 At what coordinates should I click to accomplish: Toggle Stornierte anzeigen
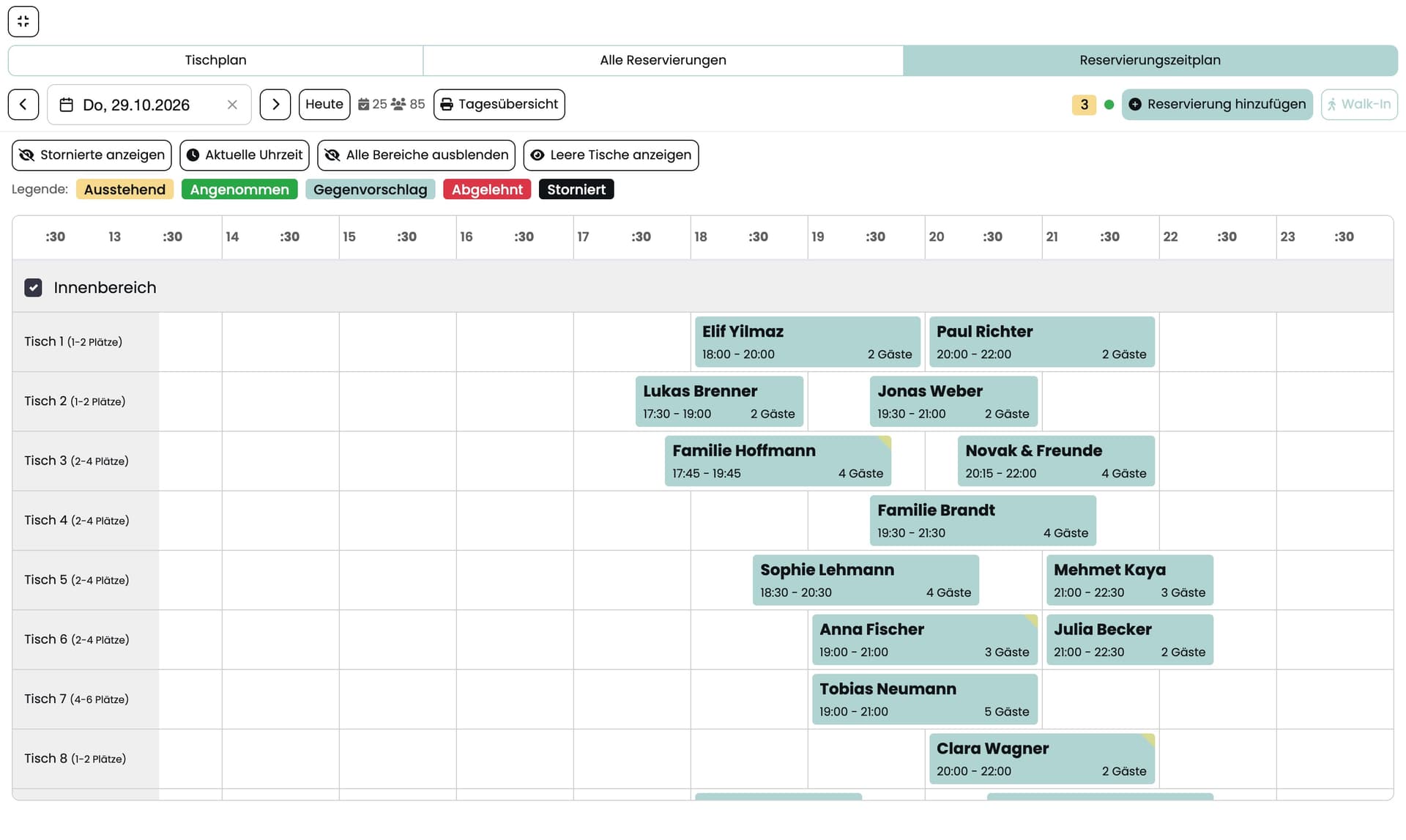(x=92, y=155)
